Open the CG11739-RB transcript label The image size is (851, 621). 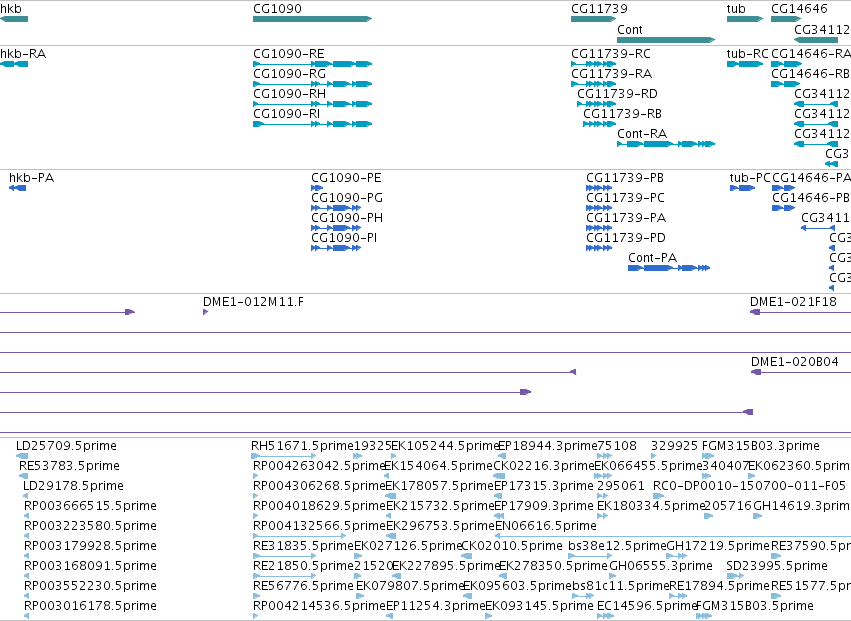point(623,114)
